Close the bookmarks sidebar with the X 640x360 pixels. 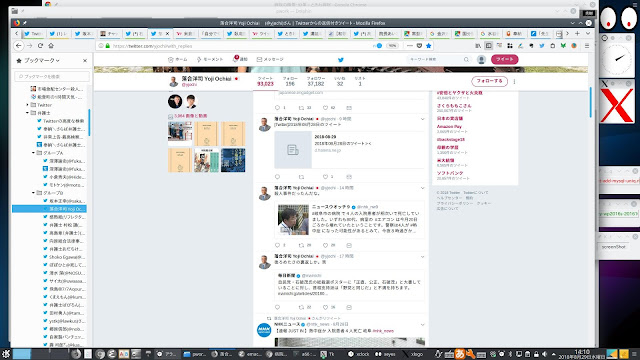[85, 60]
